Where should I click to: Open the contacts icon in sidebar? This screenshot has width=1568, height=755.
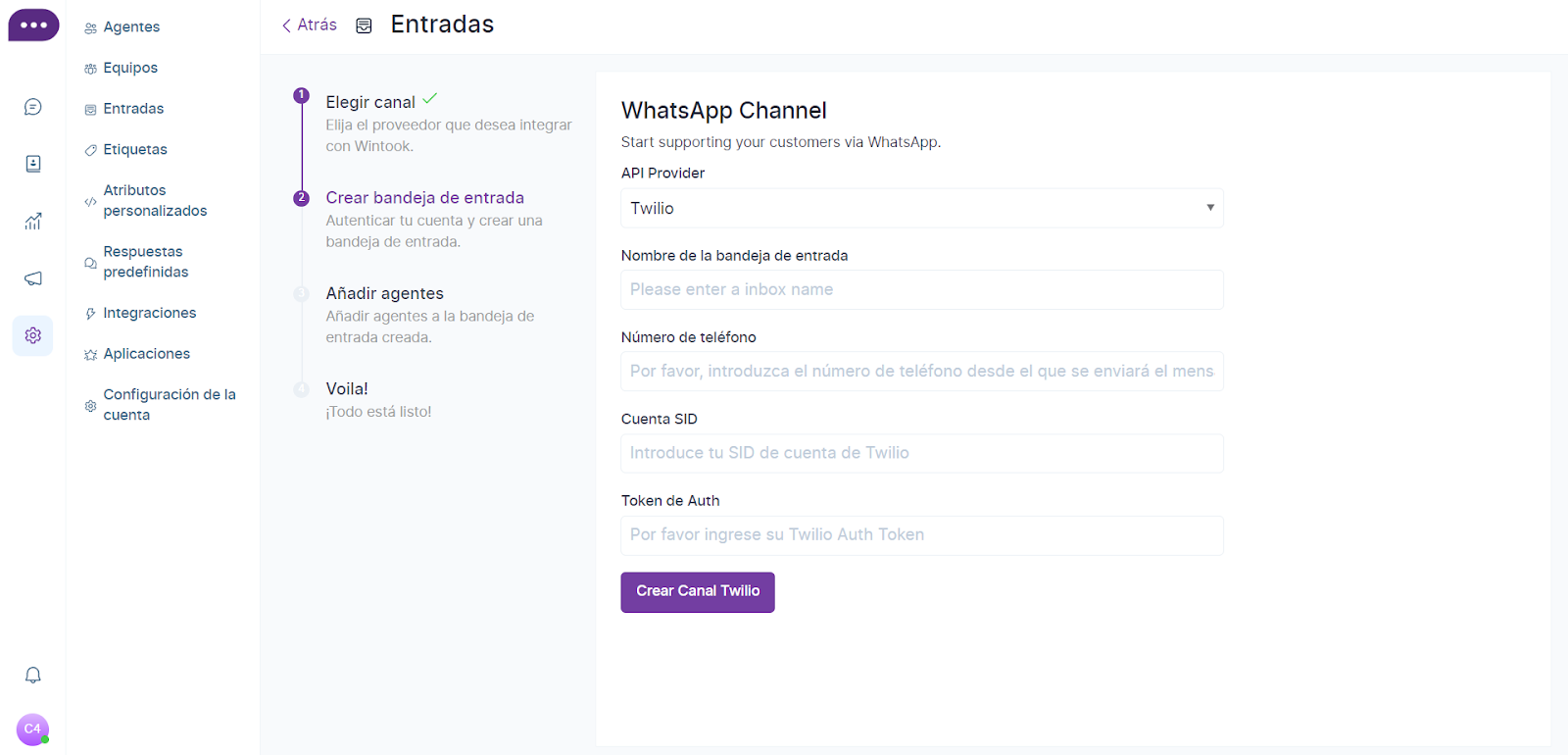pyautogui.click(x=33, y=164)
